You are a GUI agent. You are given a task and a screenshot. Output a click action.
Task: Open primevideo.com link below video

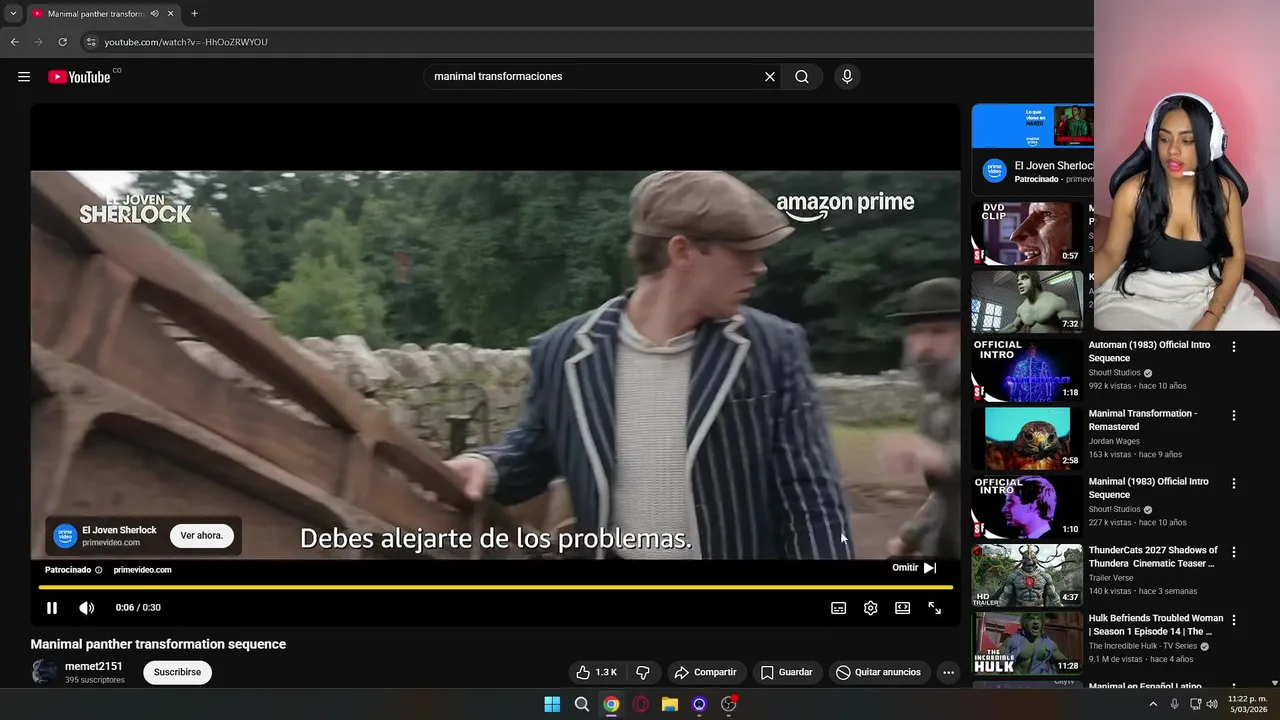(143, 570)
